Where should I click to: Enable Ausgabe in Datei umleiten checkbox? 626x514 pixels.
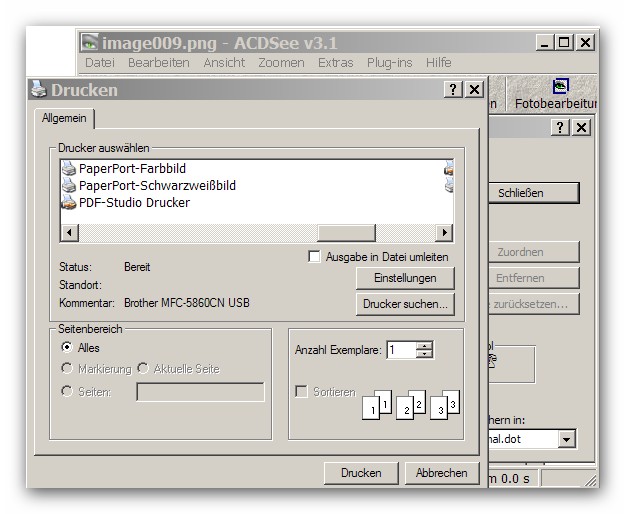314,256
